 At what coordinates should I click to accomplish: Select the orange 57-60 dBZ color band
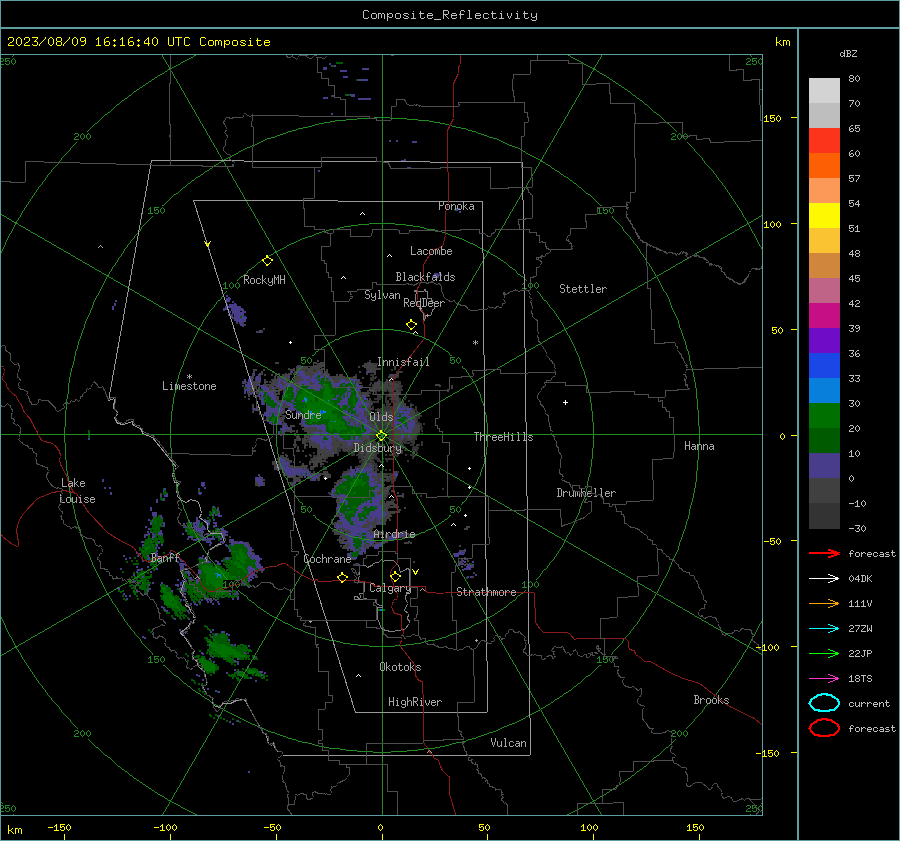[x=824, y=166]
